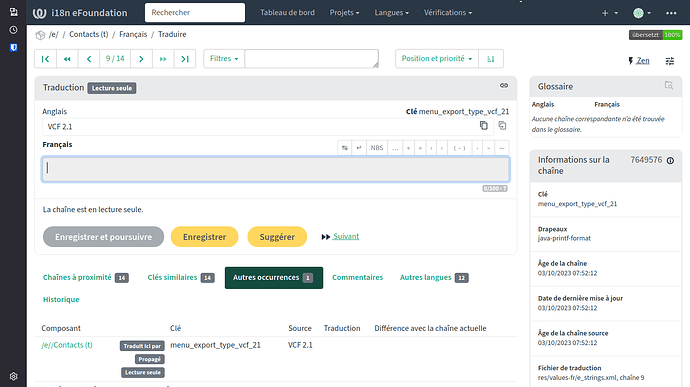Select the Autres occurrences tab
This screenshot has width=690, height=387.
point(274,278)
